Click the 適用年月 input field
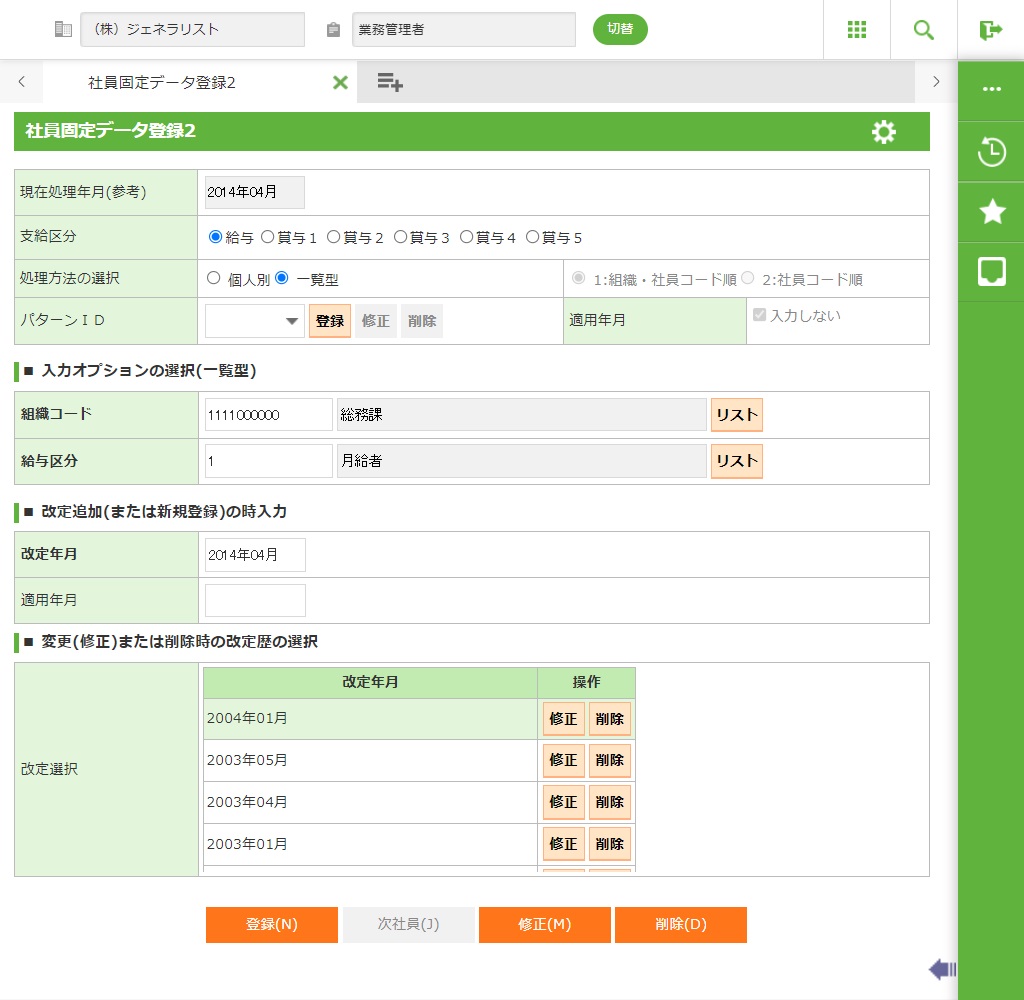1024x1000 pixels. point(255,600)
